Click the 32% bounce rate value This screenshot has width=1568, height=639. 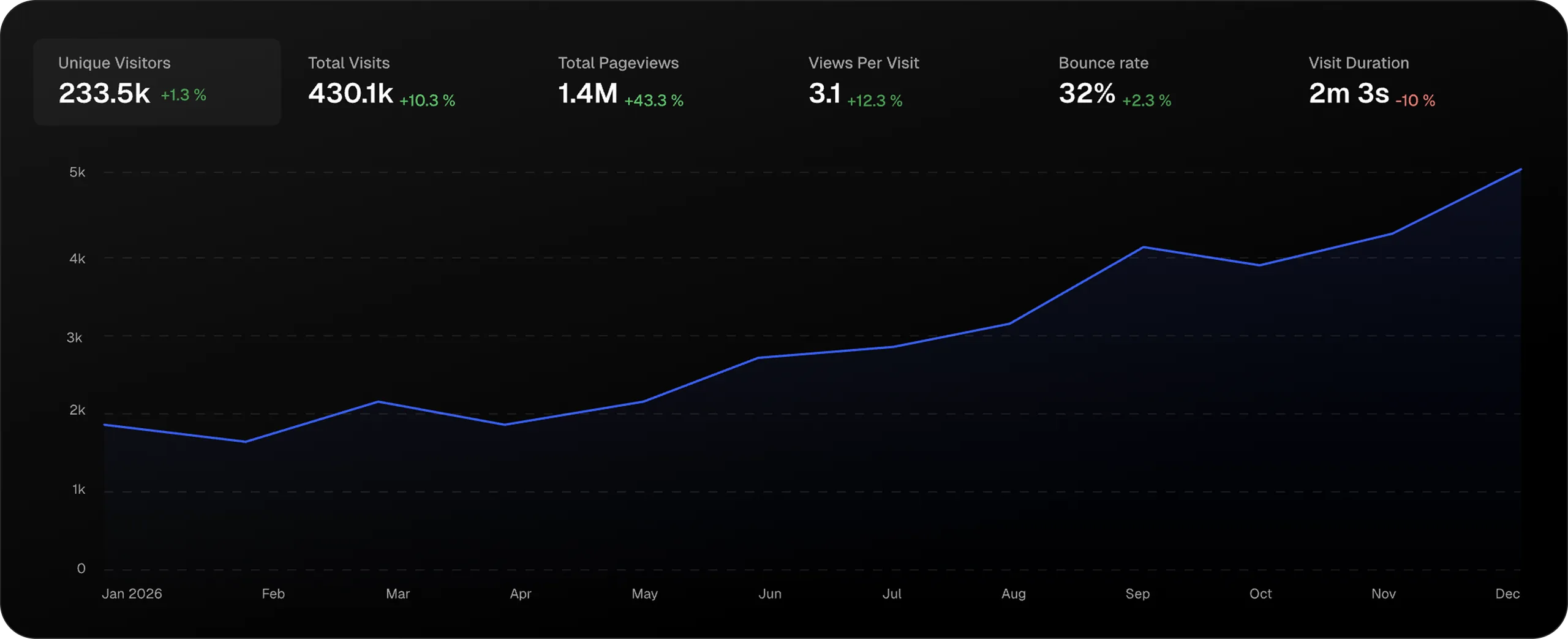pos(1087,94)
